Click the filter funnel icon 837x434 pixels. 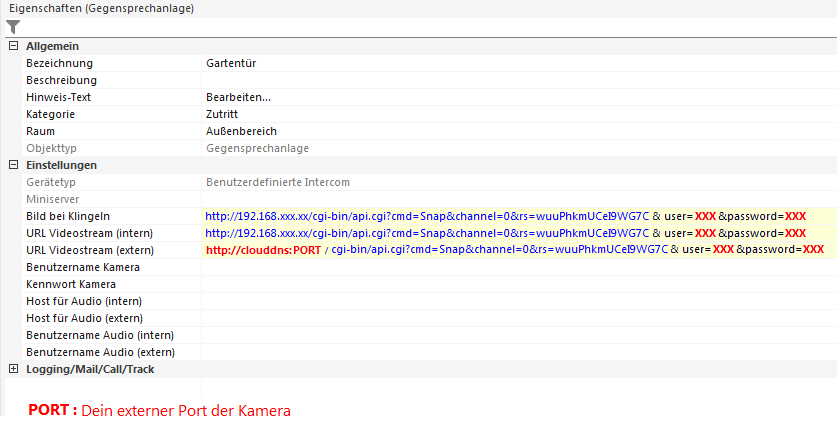coord(13,27)
